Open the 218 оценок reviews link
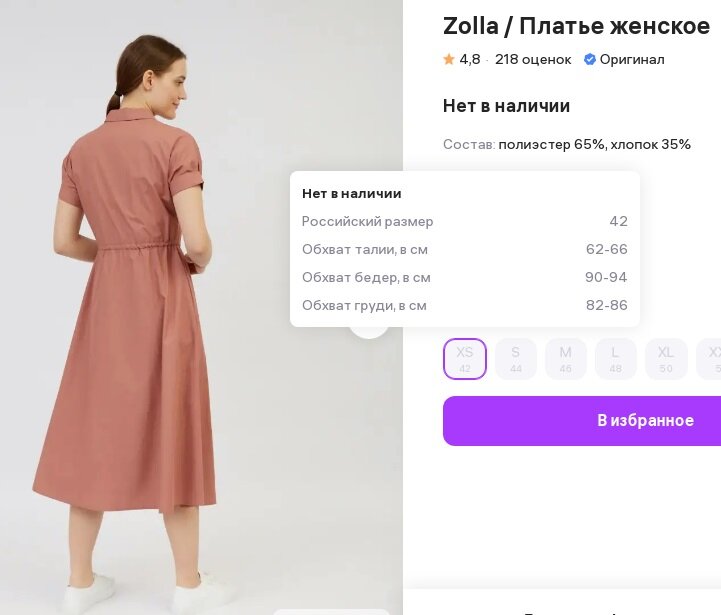Image resolution: width=721 pixels, height=615 pixels. [533, 60]
